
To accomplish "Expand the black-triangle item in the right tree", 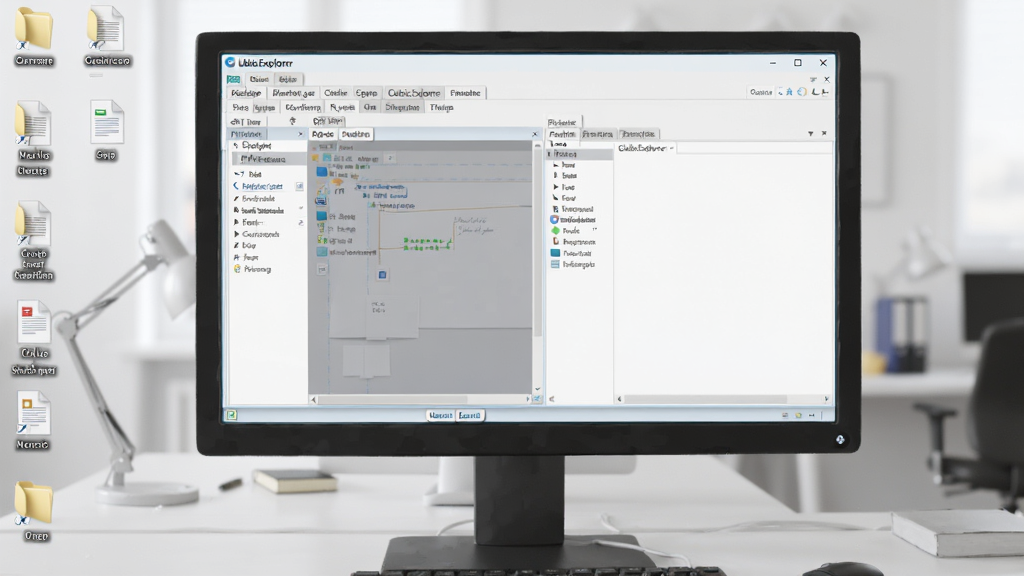I will [556, 187].
